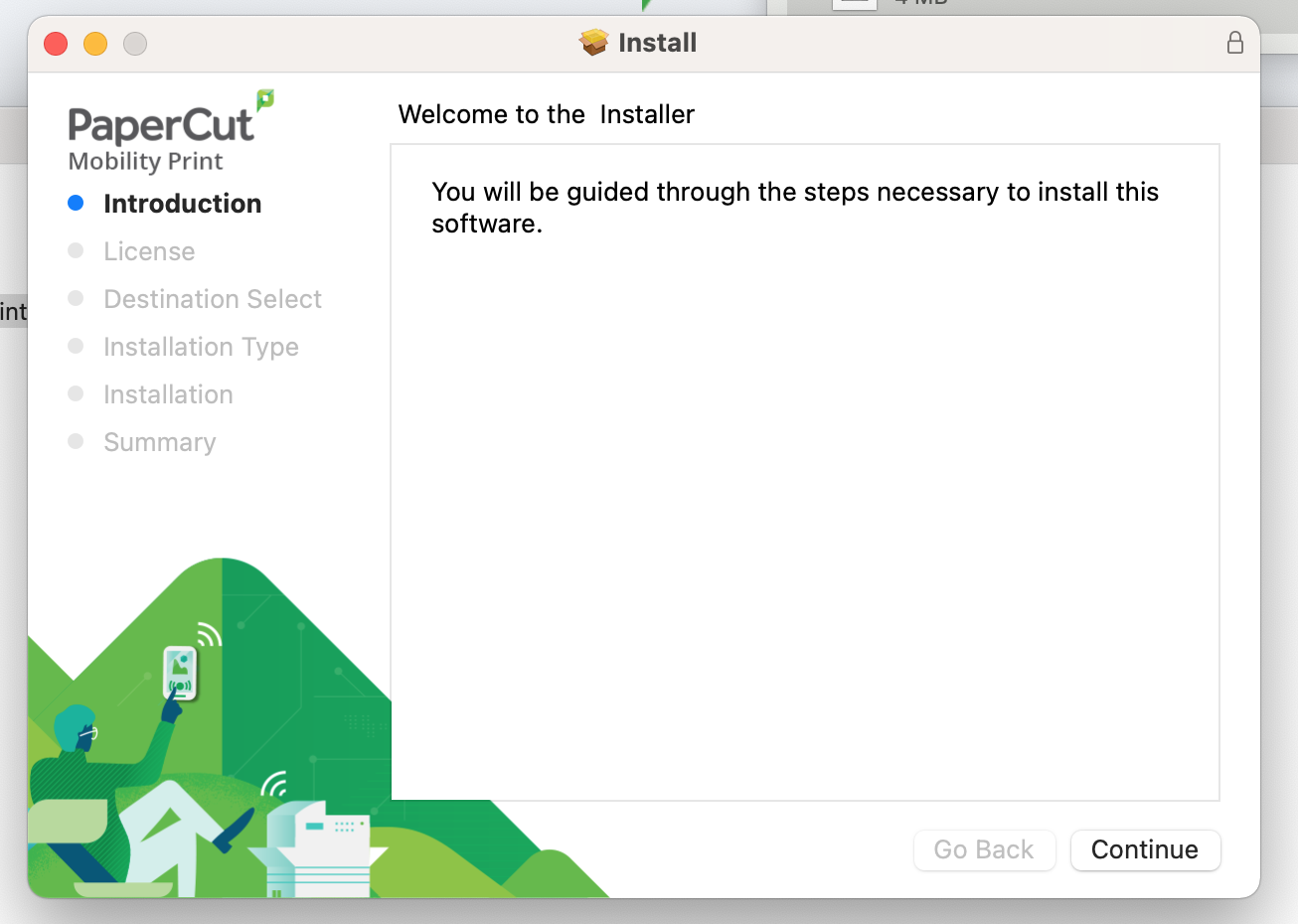
Task: Close the Install window with red button
Action: [56, 43]
